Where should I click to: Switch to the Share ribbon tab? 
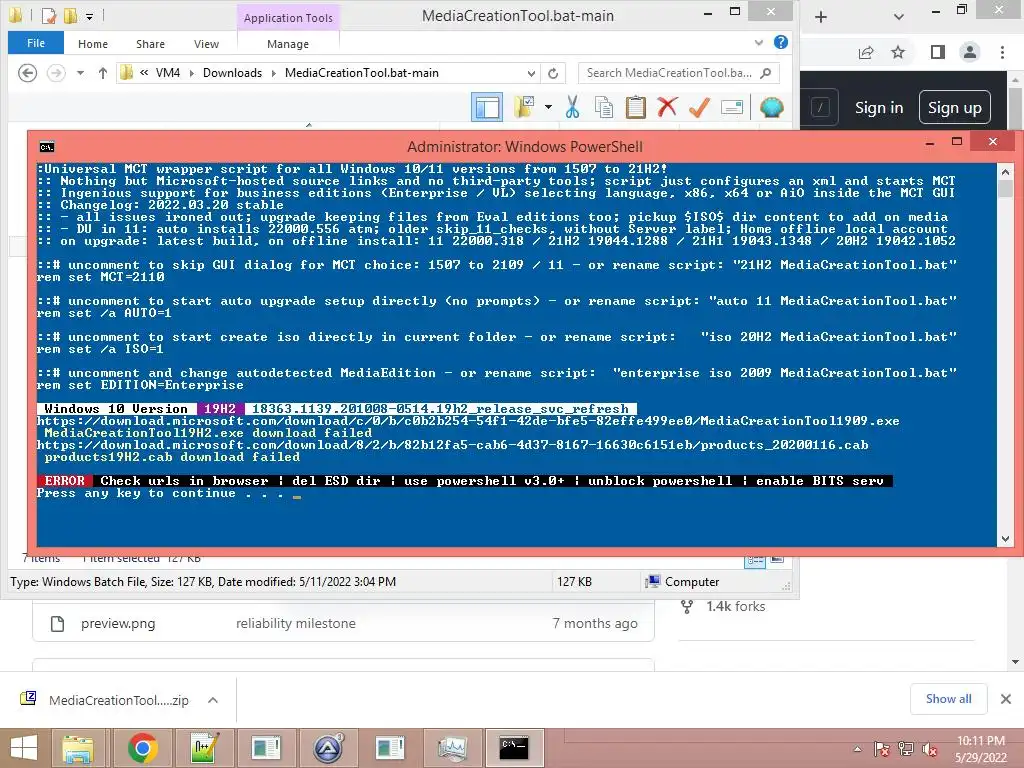[x=150, y=44]
